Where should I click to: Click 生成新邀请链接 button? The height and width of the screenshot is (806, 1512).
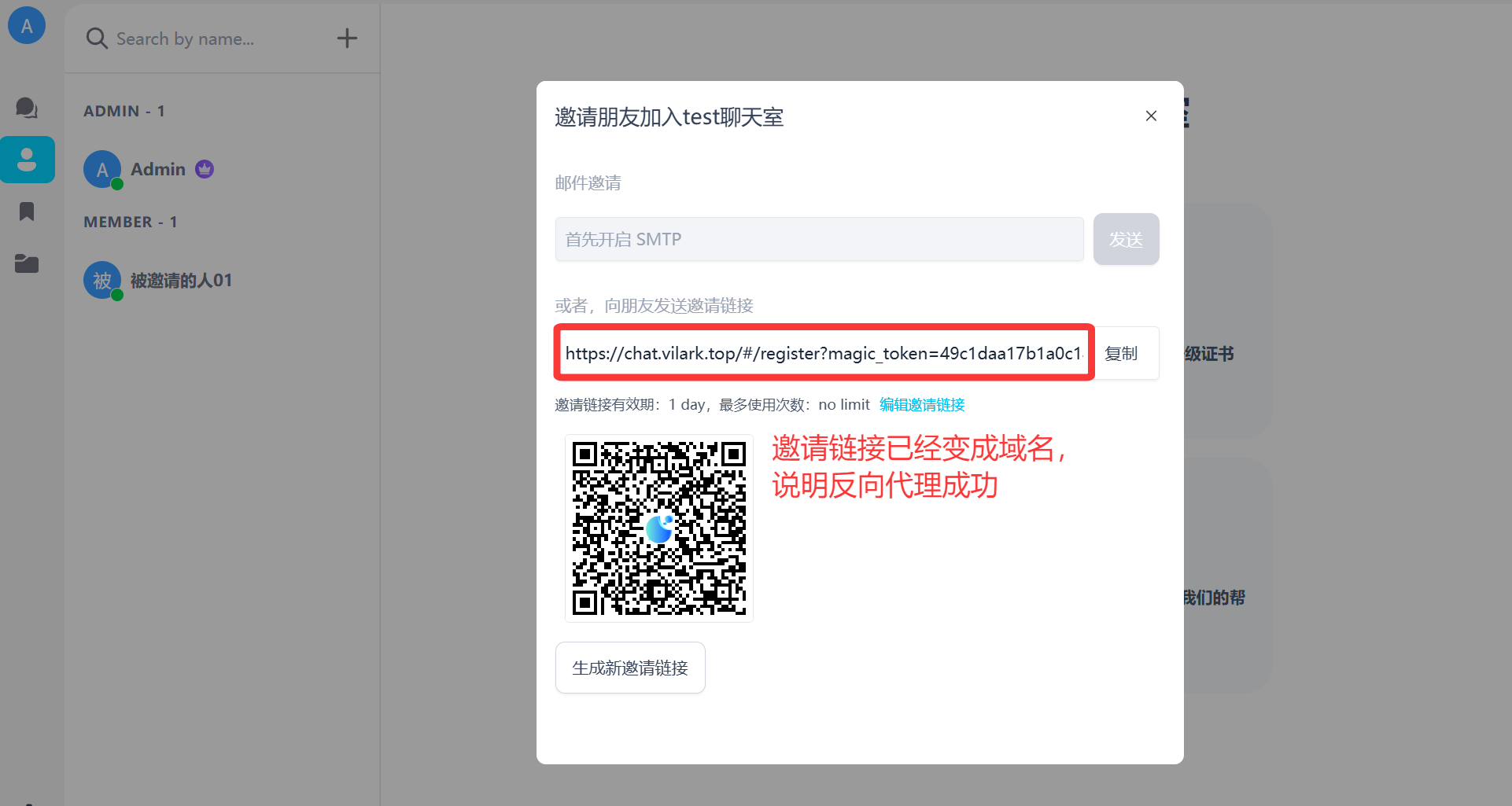[x=630, y=668]
